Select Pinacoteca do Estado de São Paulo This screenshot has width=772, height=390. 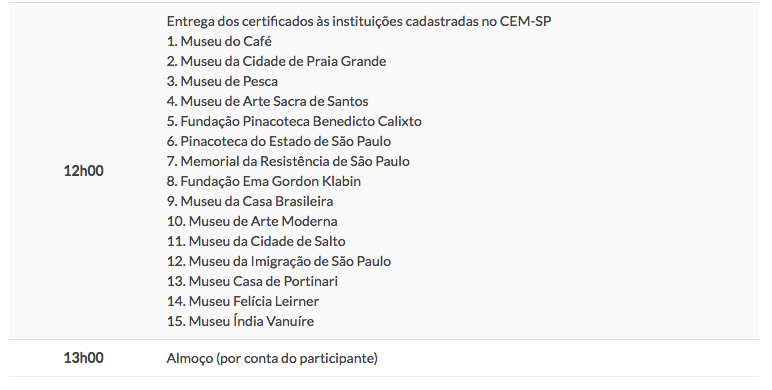click(x=279, y=141)
